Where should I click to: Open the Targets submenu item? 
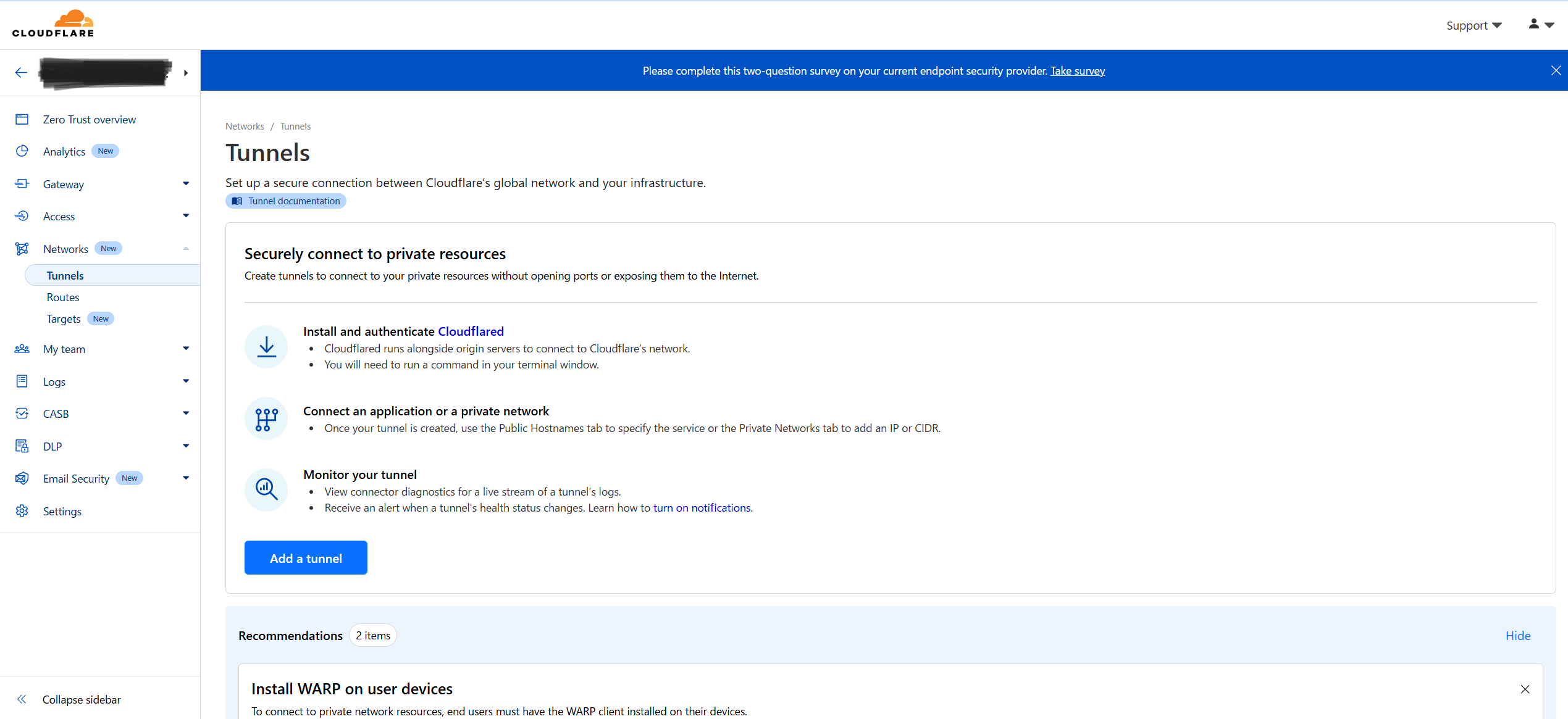coord(64,319)
